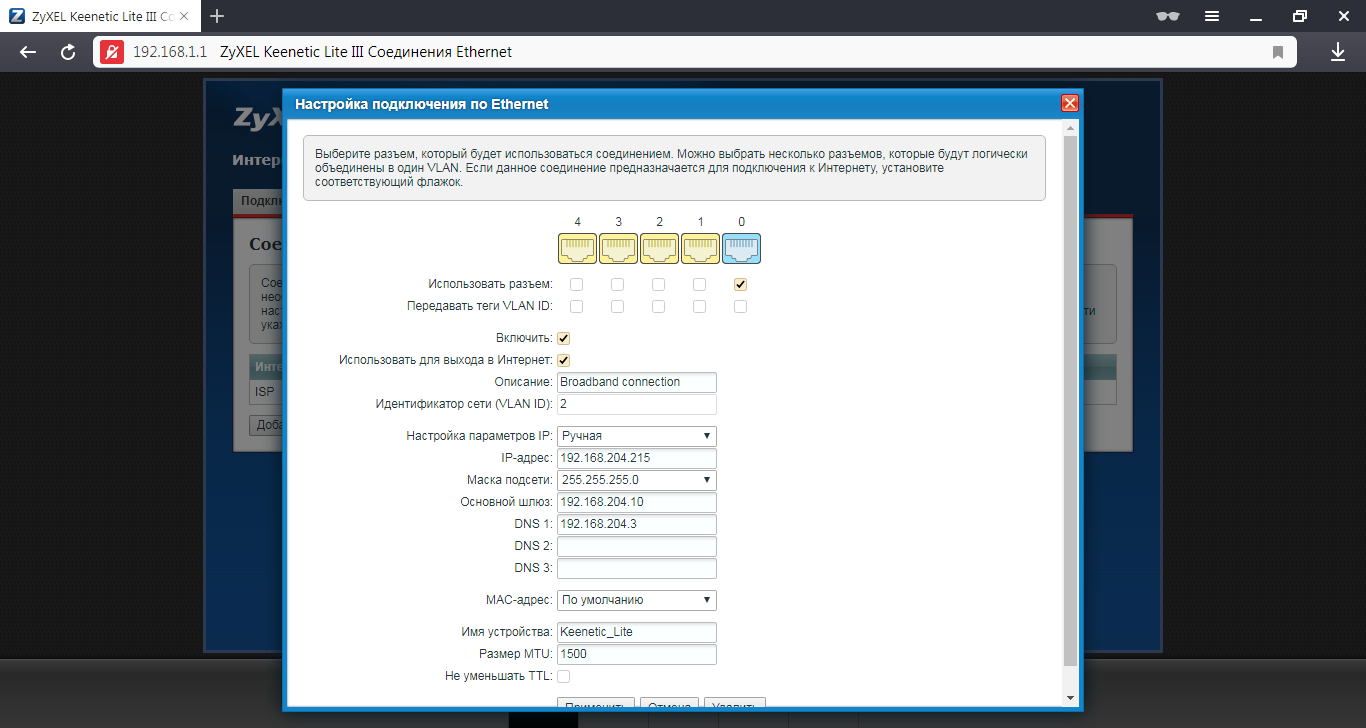Check 'Использовать разъем' for port 3

tap(617, 285)
